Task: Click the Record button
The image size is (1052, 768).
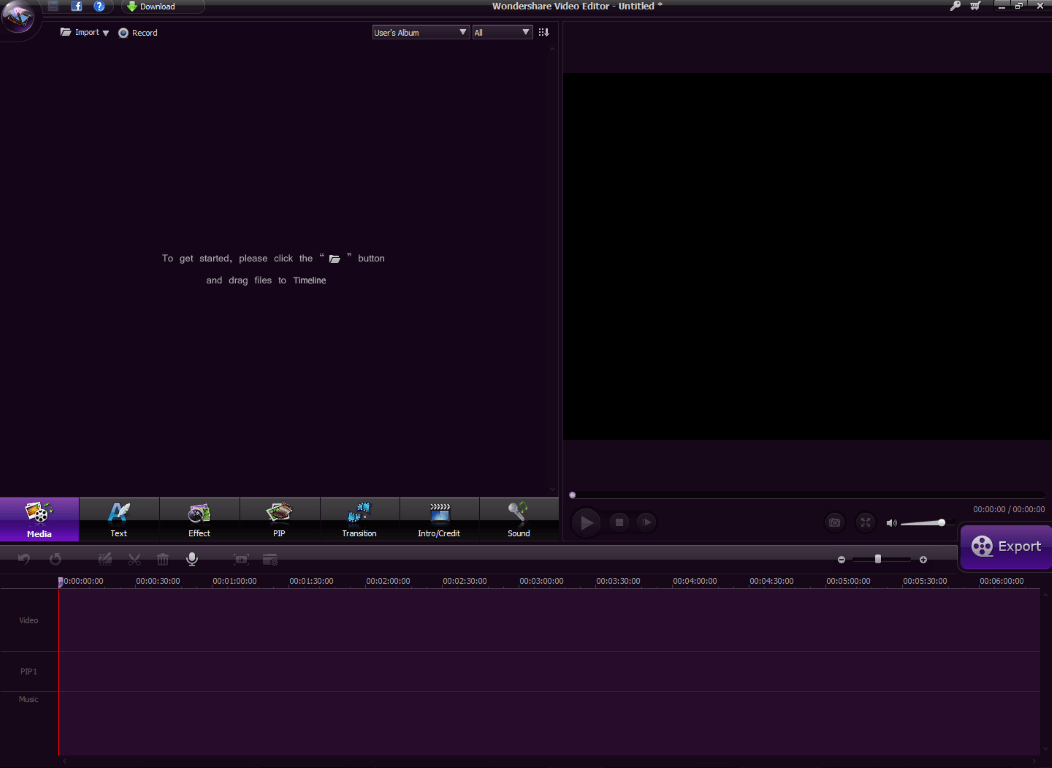Action: coord(138,33)
